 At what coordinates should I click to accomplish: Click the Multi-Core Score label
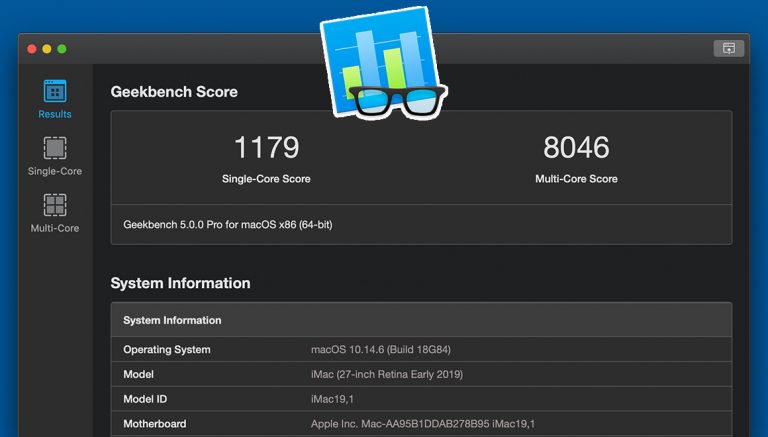click(576, 179)
